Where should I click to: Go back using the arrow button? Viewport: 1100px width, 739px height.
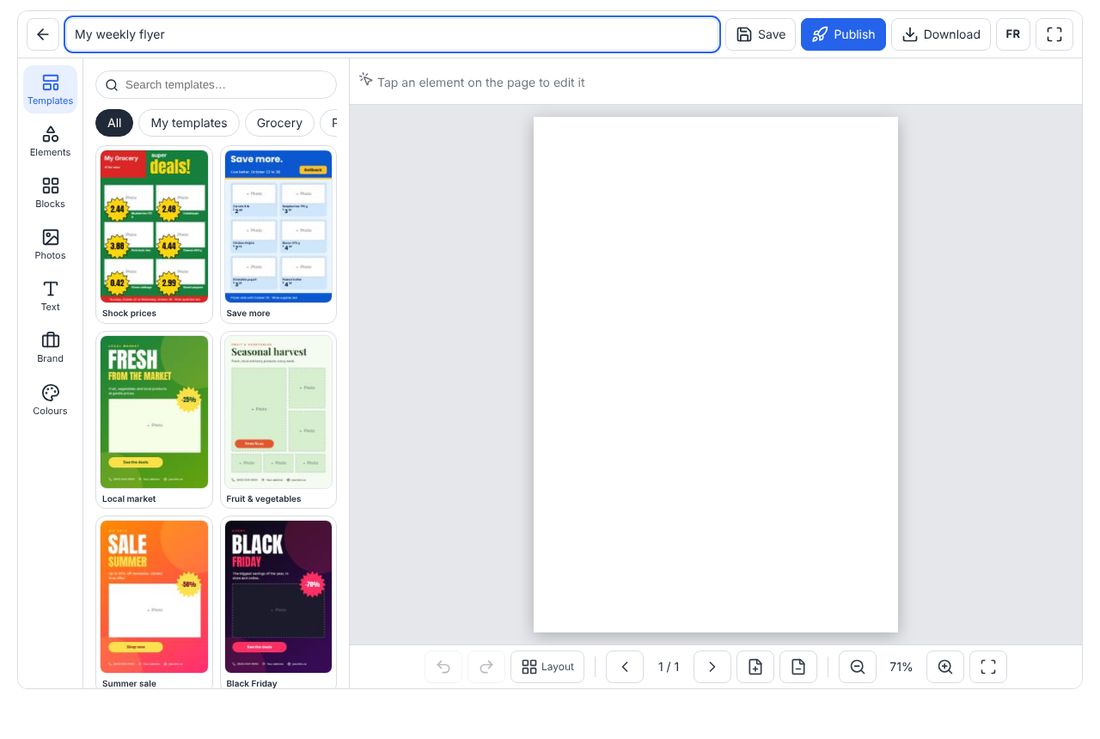[x=43, y=34]
